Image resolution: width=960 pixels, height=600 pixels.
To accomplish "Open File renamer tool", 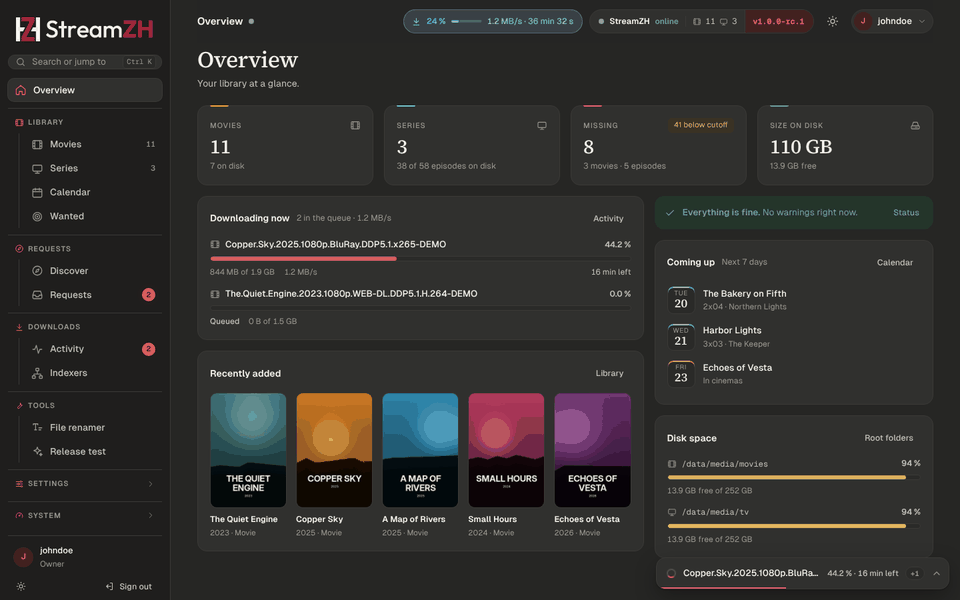I will coord(91,427).
